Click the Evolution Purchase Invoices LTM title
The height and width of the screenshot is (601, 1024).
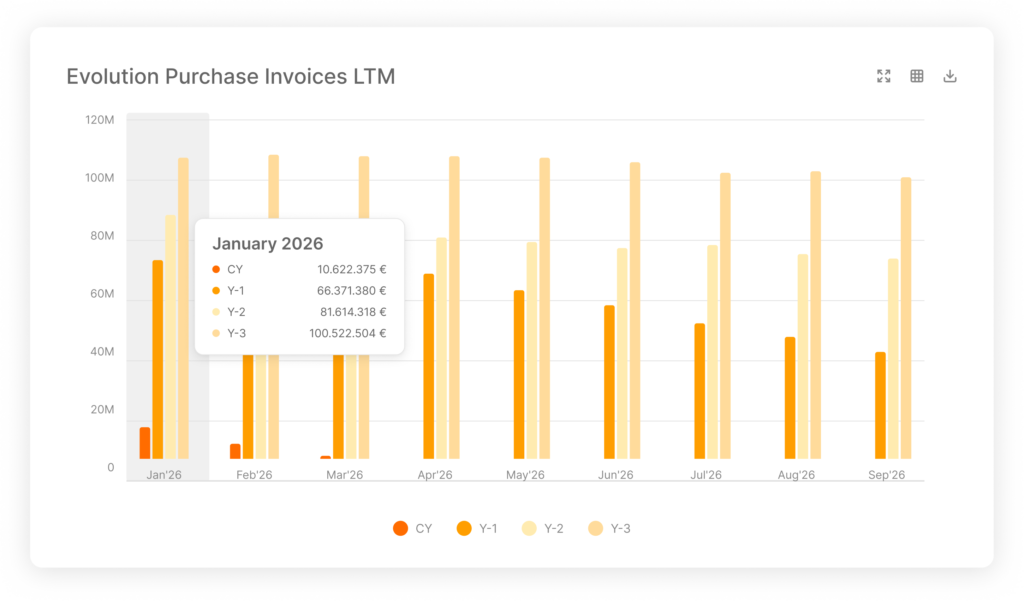(x=231, y=76)
